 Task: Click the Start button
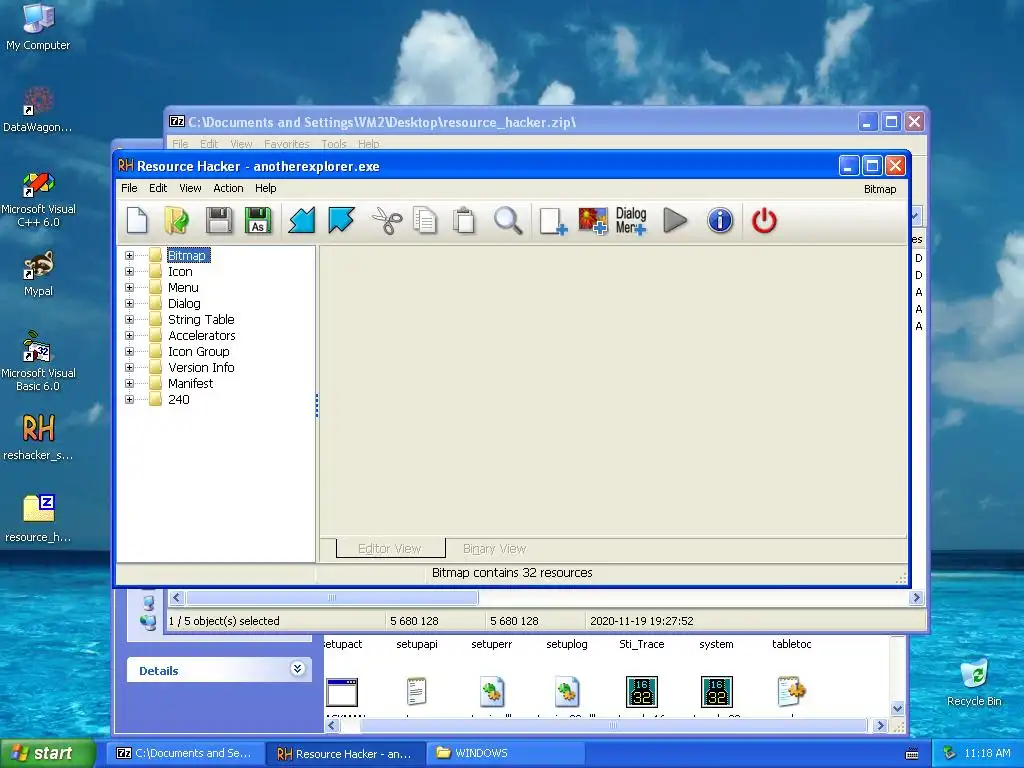48,753
